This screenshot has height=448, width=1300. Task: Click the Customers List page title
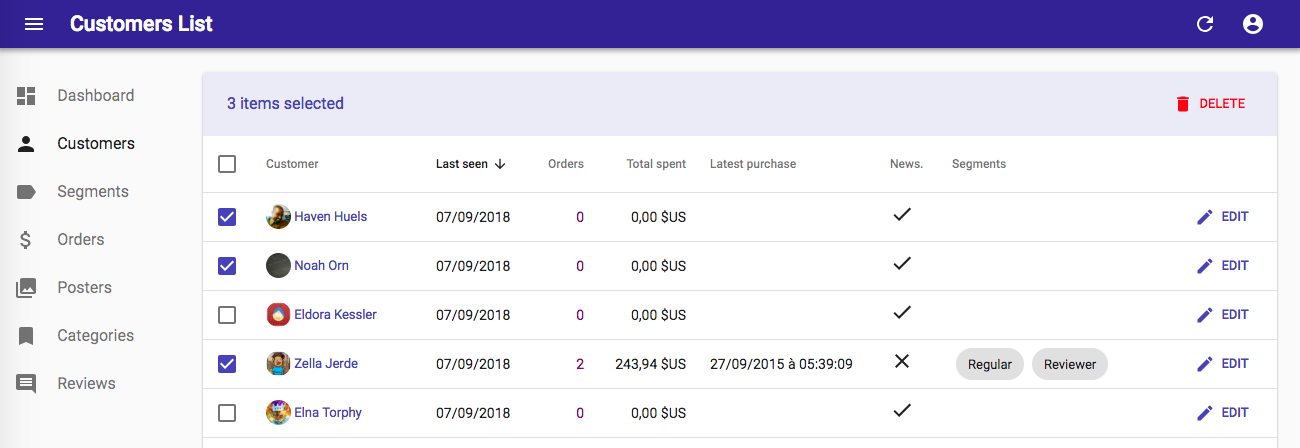141,24
